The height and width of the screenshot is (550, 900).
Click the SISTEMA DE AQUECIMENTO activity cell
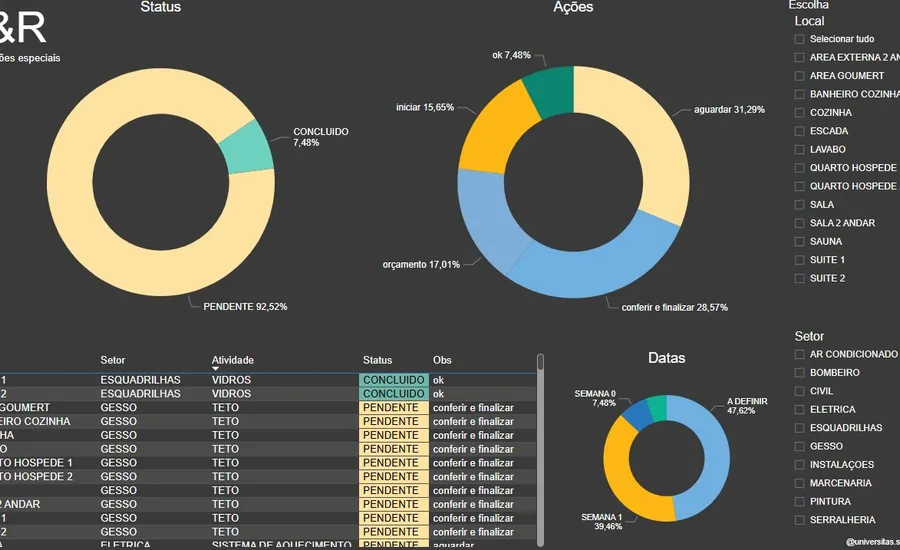(281, 544)
